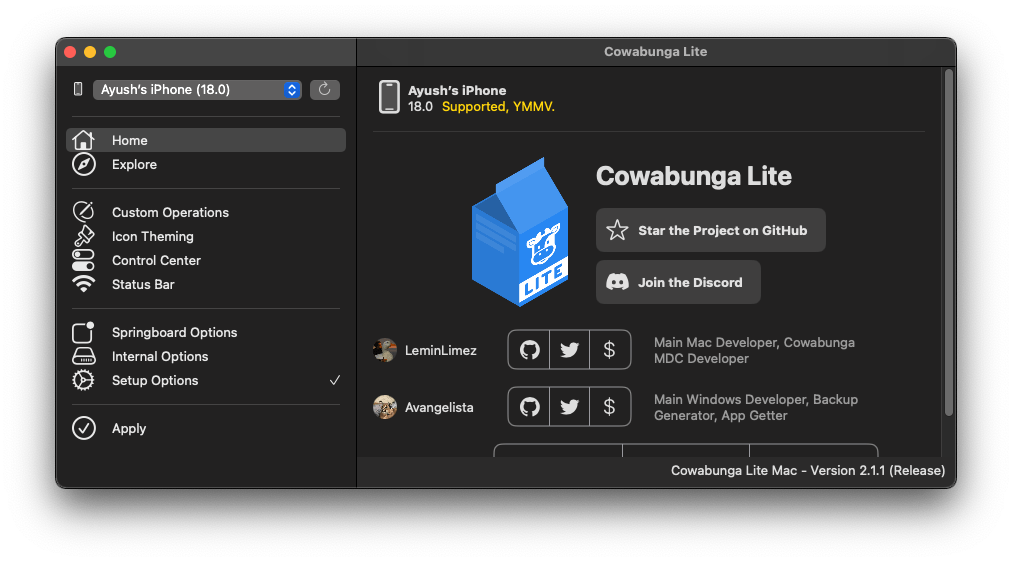This screenshot has width=1012, height=562.
Task: Open LeminLimez's GitHub profile icon
Action: pos(529,350)
